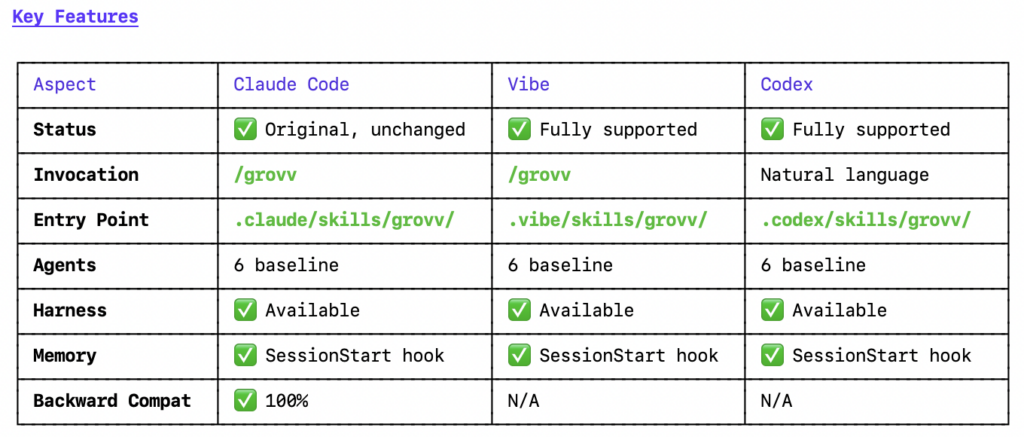The width and height of the screenshot is (1024, 437).
Task: Click the checkmark icon in Vibe Status cell
Action: coord(519,129)
